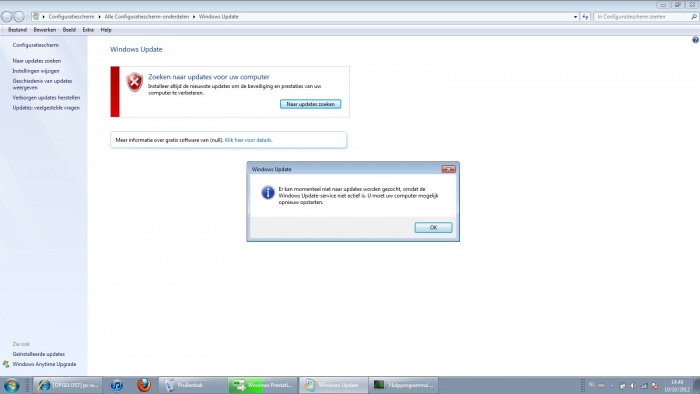The image size is (700, 394).
Task: Click the refresh button beside address bar
Action: coord(585,17)
